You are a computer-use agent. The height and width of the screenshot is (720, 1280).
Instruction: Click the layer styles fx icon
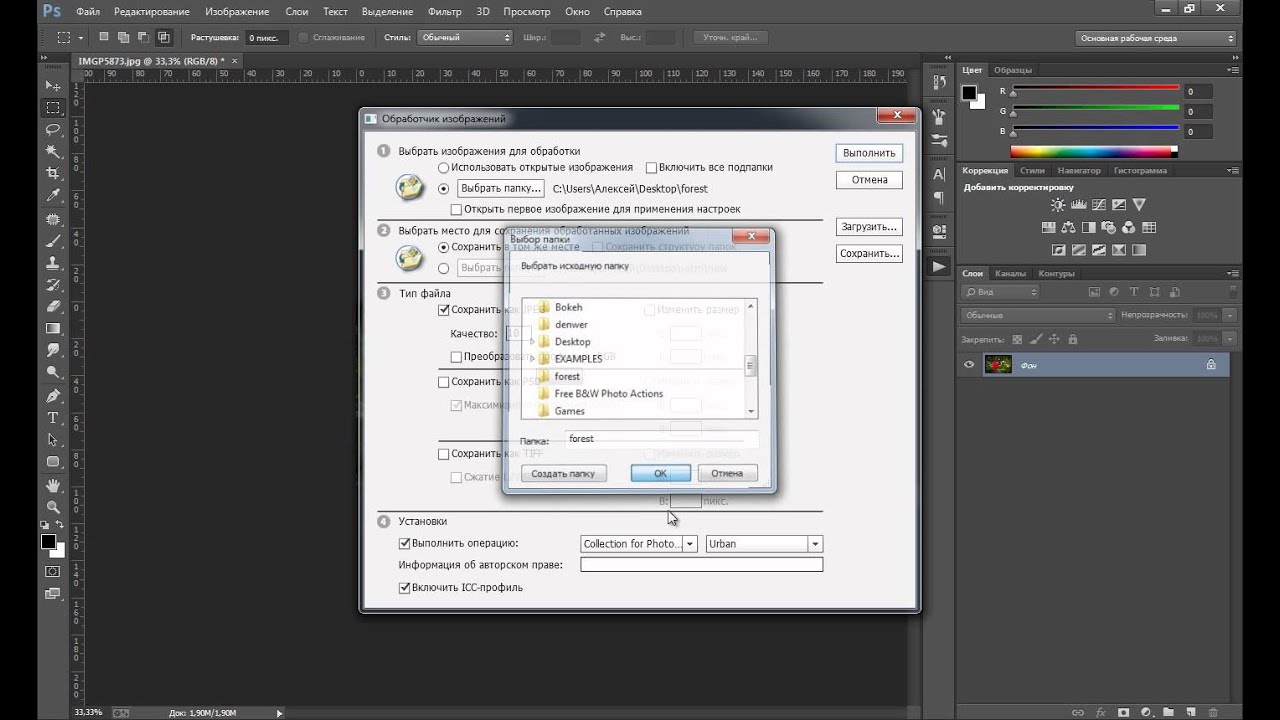point(1100,713)
